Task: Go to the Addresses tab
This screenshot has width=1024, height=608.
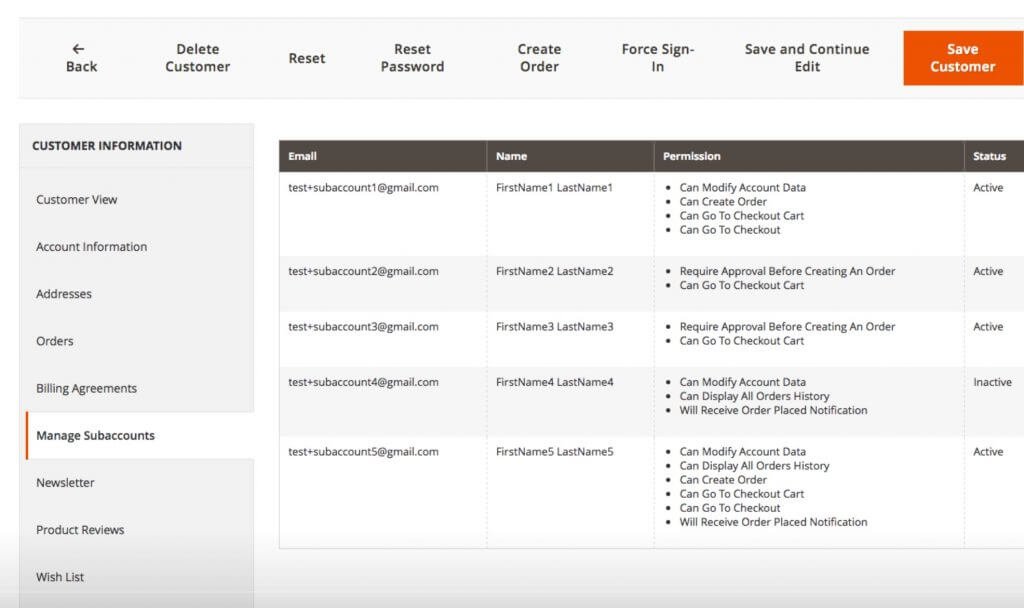Action: click(x=64, y=294)
